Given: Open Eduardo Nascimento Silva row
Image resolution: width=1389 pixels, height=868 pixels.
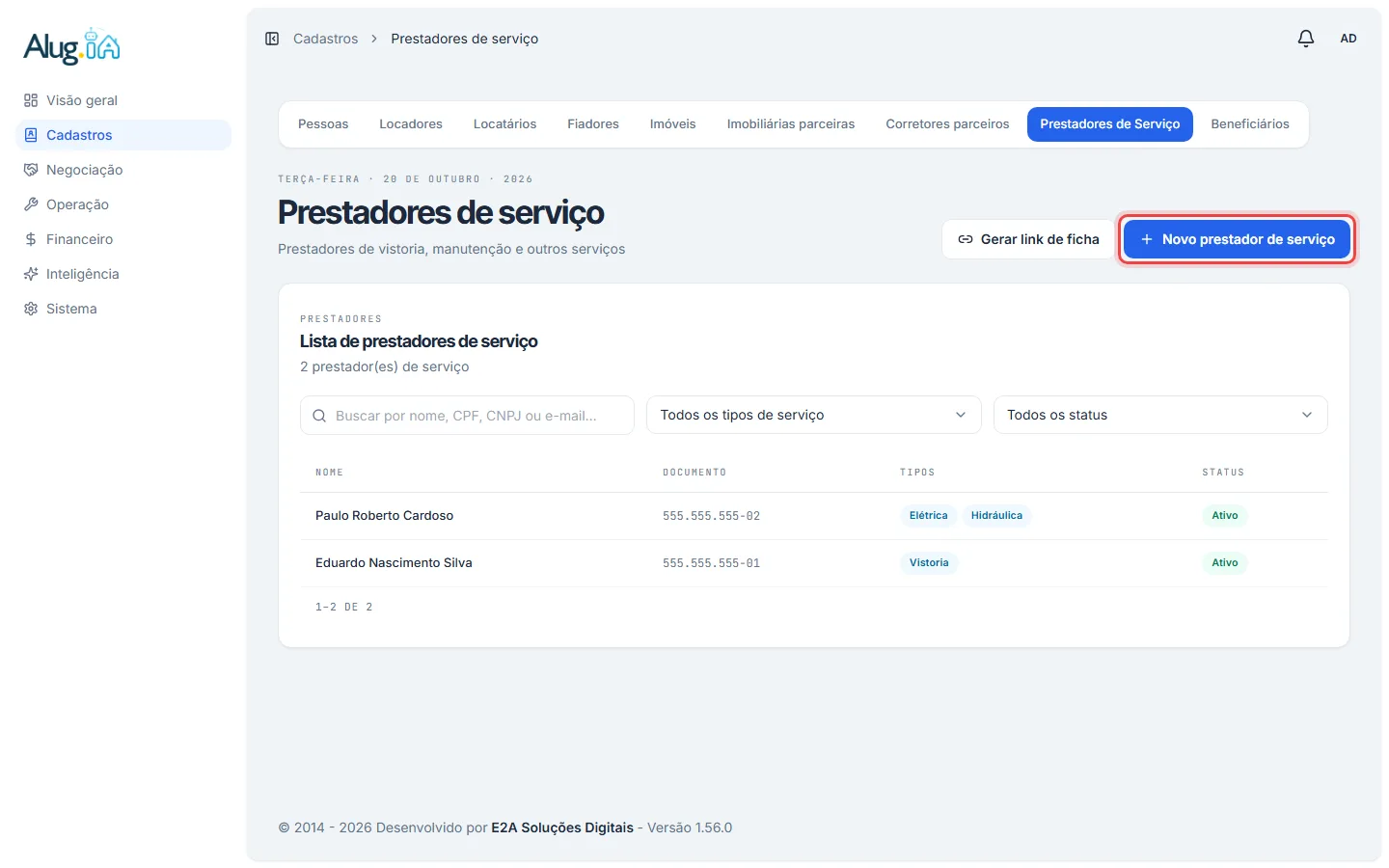Looking at the screenshot, I should click(x=813, y=563).
